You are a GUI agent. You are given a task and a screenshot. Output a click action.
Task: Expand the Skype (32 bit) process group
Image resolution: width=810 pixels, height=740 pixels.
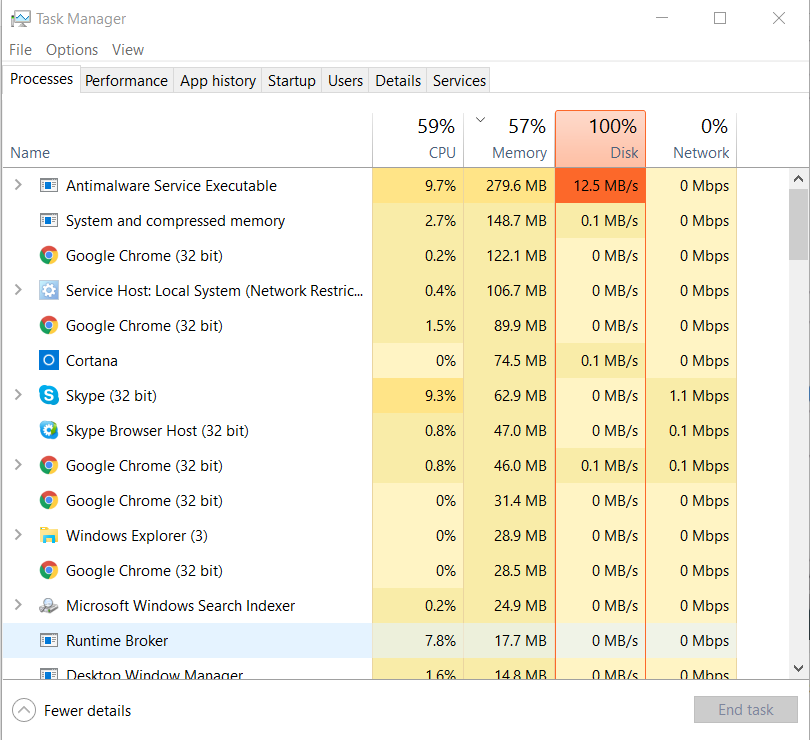coord(18,396)
